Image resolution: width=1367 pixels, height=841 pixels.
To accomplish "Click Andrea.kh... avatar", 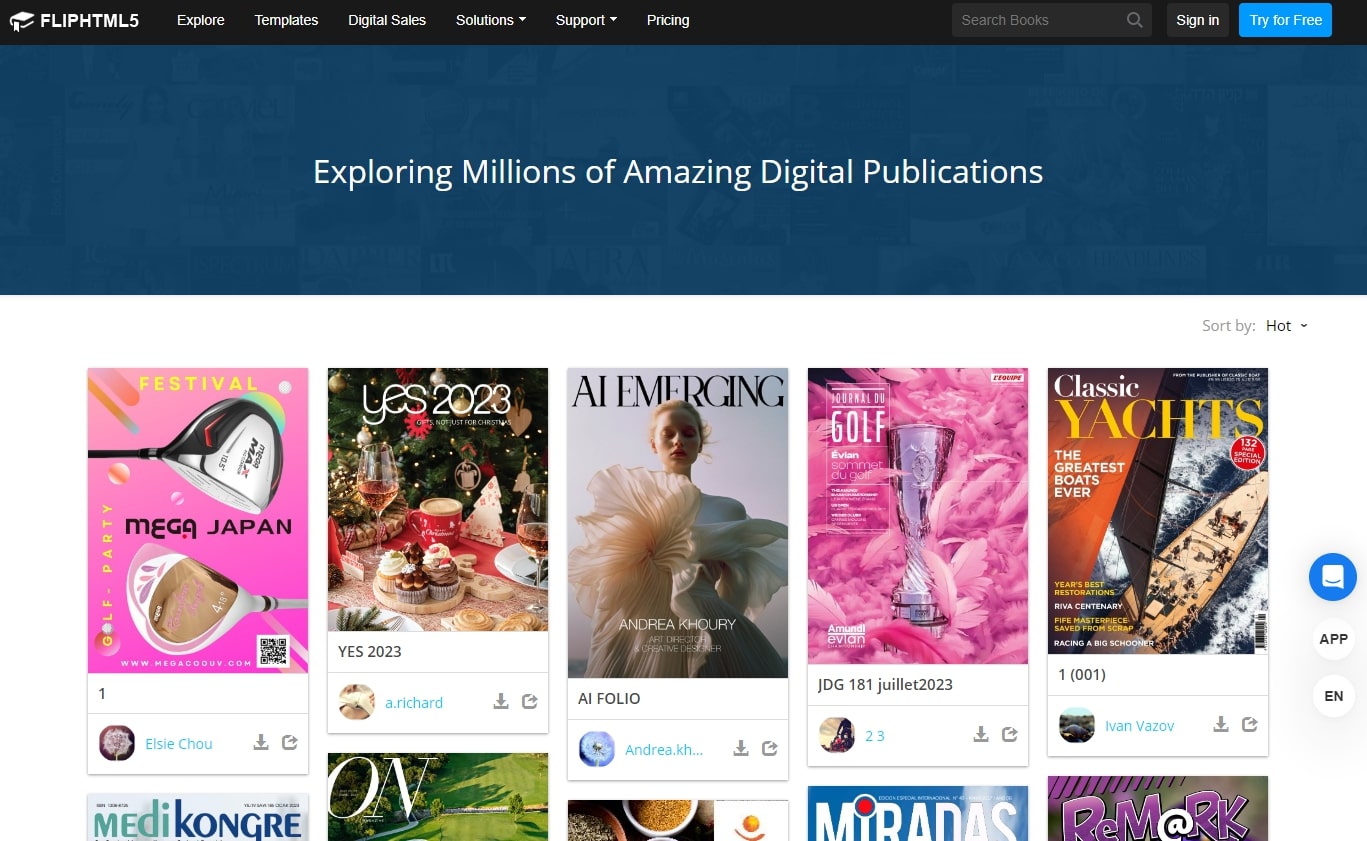I will [597, 749].
